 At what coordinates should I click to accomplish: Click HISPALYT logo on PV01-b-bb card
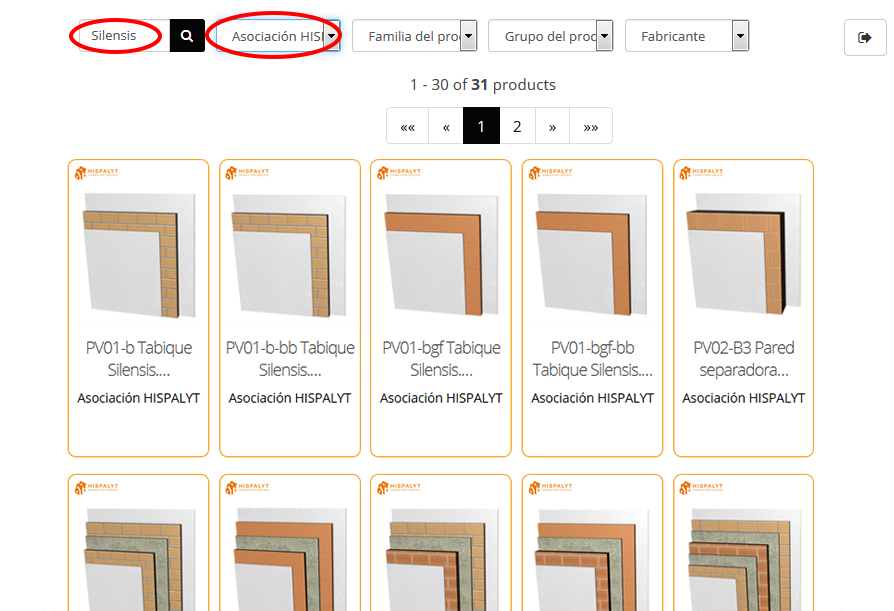click(x=247, y=173)
